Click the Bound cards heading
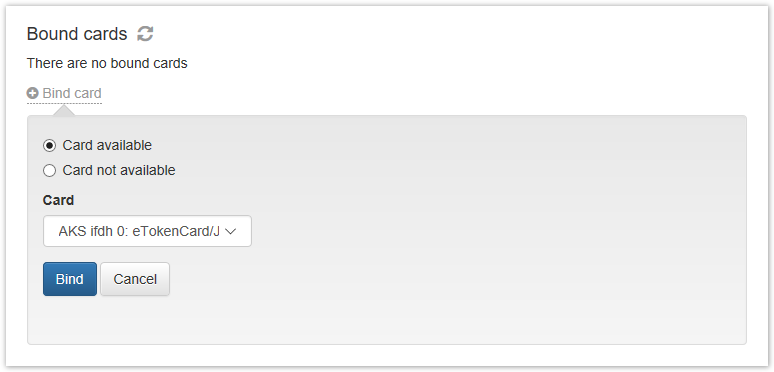This screenshot has width=774, height=372. pyautogui.click(x=77, y=34)
